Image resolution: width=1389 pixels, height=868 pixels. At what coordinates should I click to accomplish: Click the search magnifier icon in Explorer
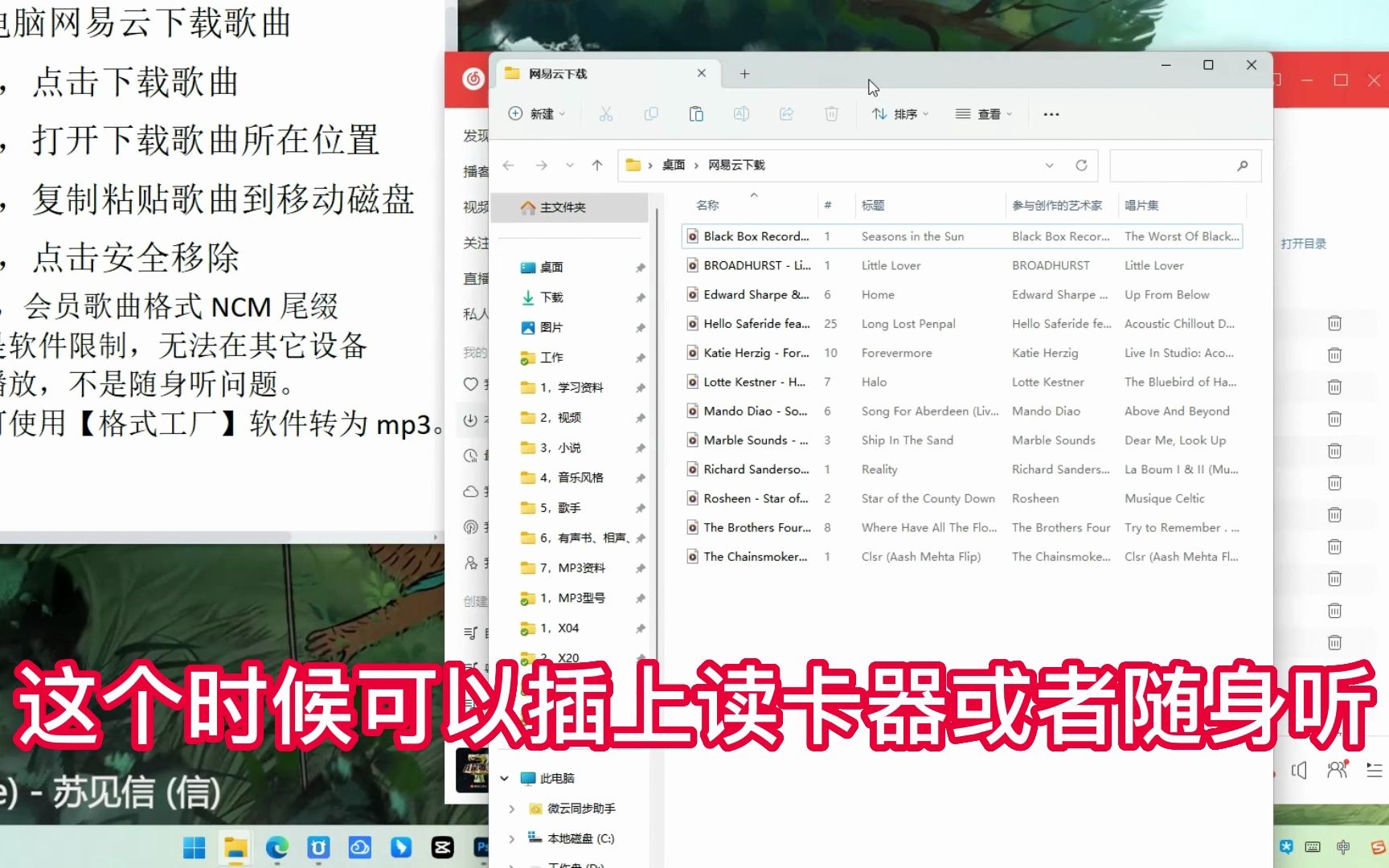(1242, 166)
